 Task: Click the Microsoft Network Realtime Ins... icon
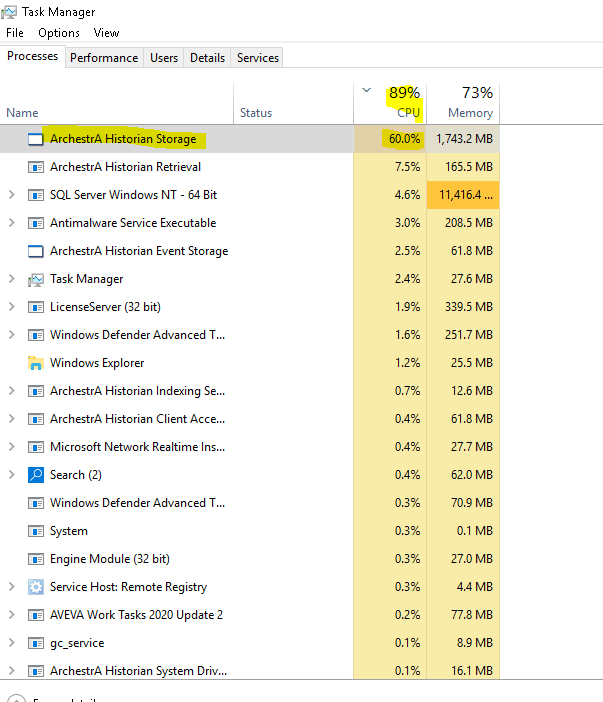pyautogui.click(x=35, y=447)
